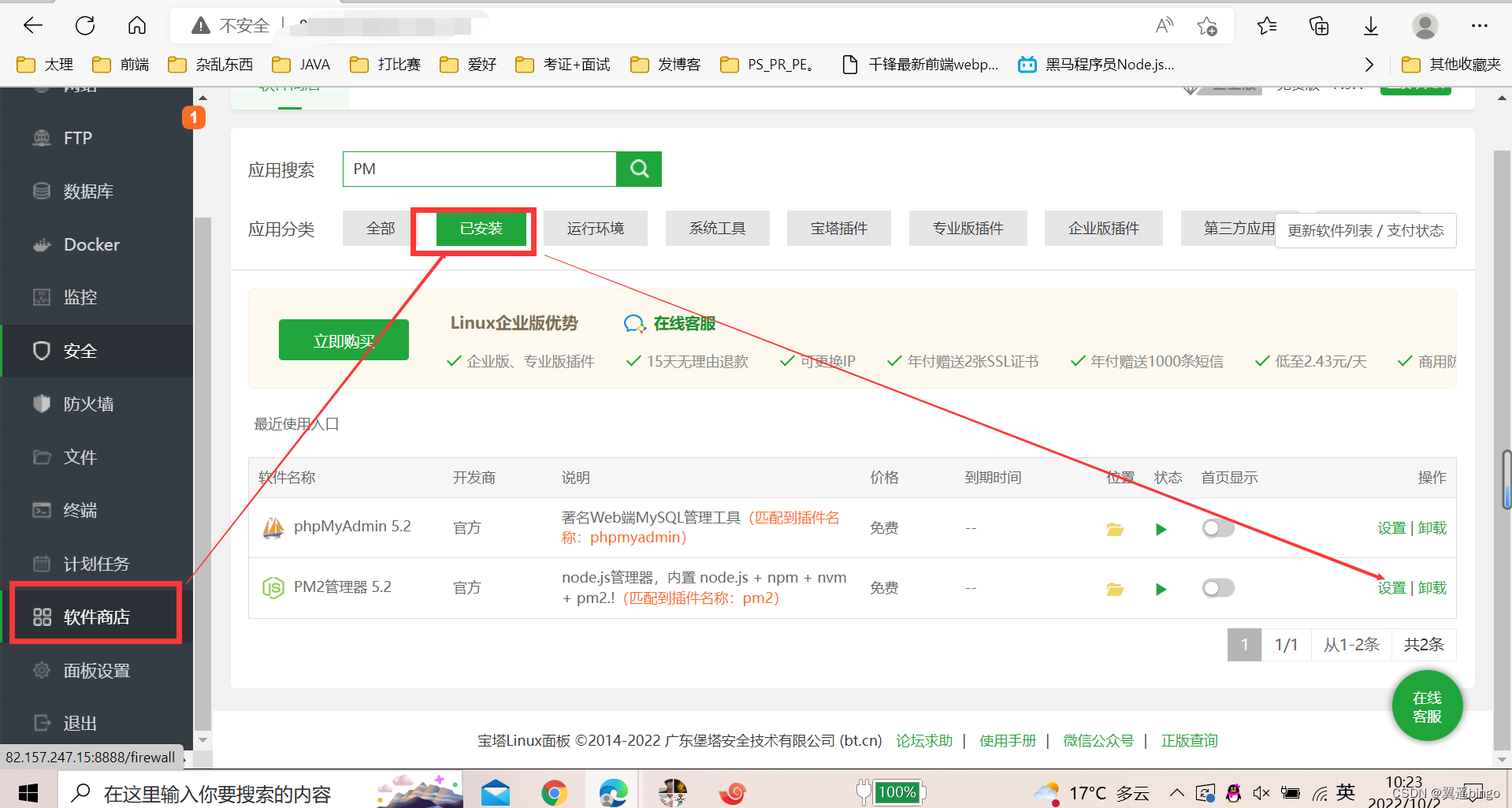This screenshot has height=808, width=1512.
Task: Focus the 应用搜索 input field
Action: click(479, 169)
